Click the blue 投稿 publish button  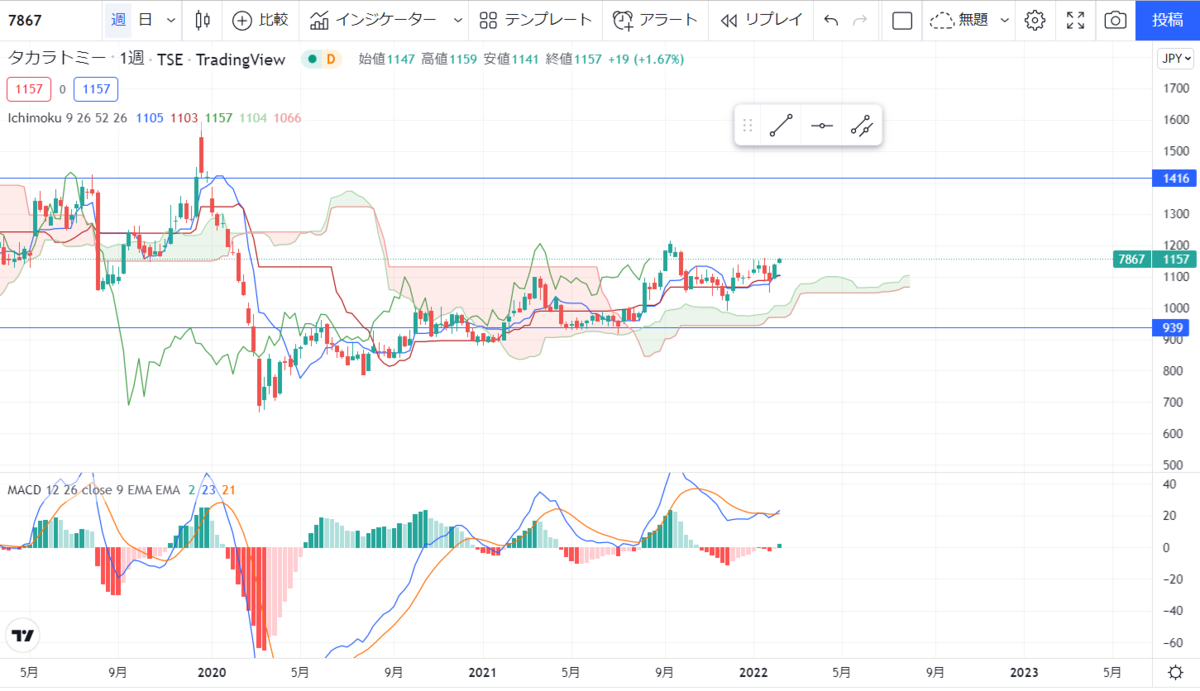[x=1168, y=20]
